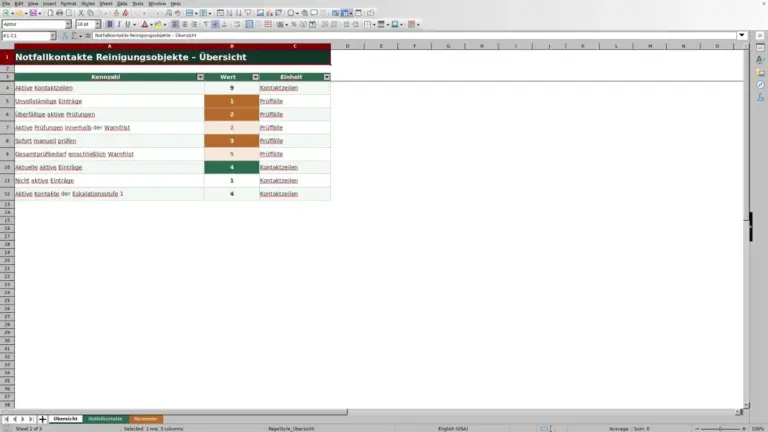Open the Einheit column filter dropdown

pos(327,77)
